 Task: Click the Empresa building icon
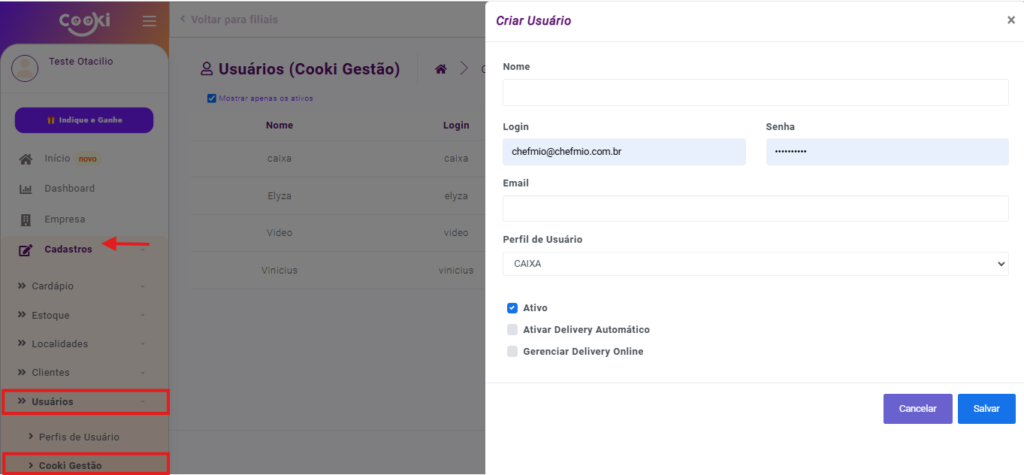pos(26,219)
